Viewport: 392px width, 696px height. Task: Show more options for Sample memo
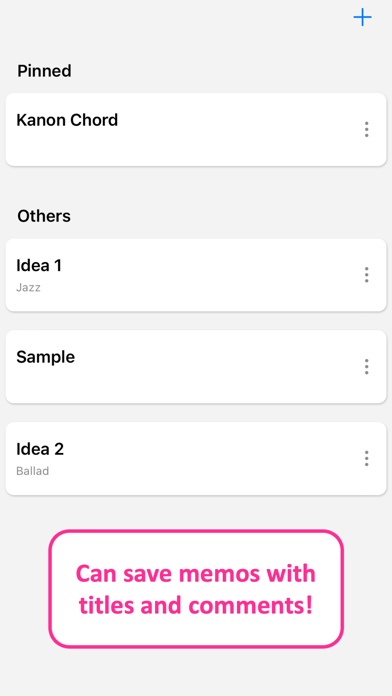pyautogui.click(x=366, y=367)
